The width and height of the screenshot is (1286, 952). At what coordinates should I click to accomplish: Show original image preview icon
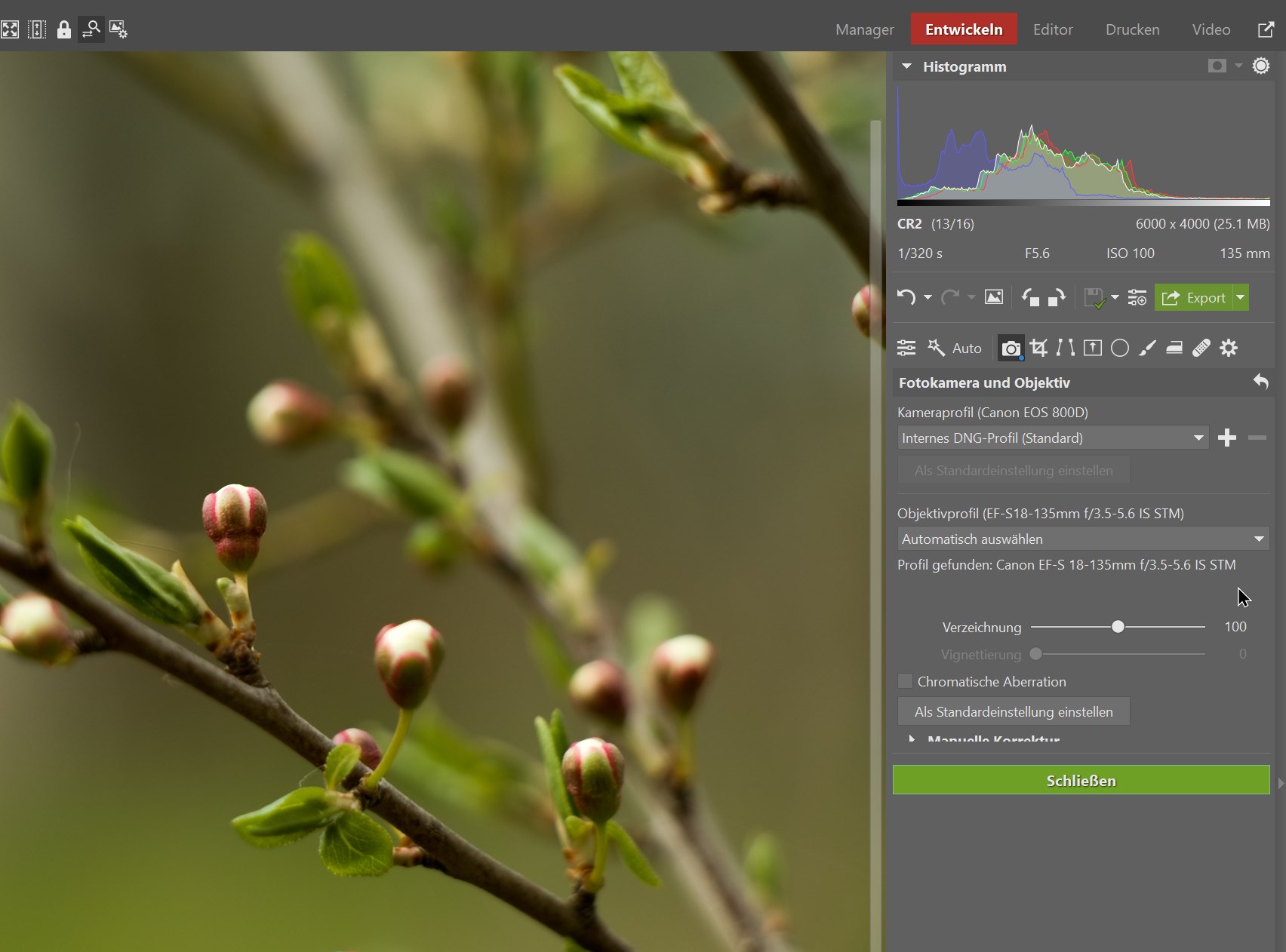994,298
